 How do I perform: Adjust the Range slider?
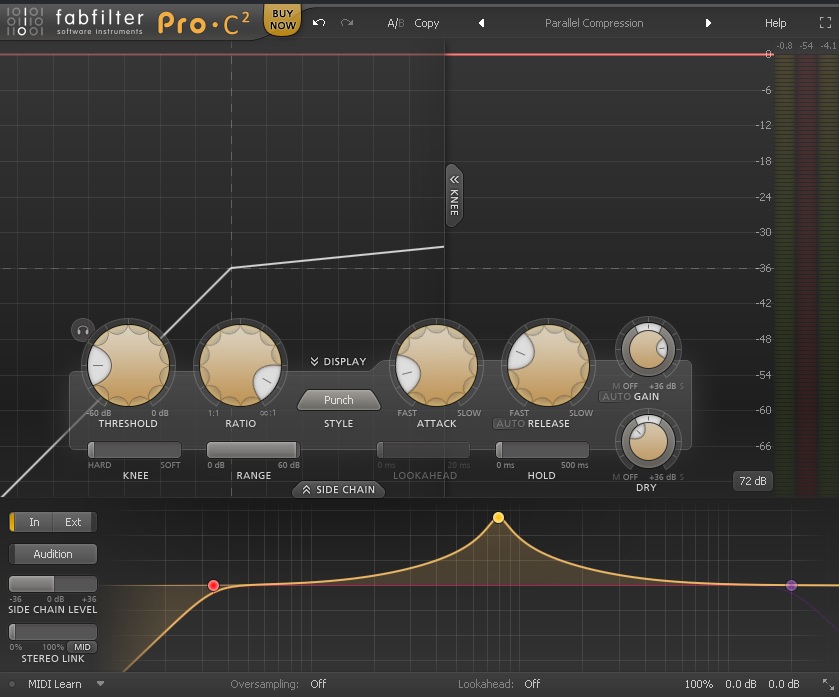coord(253,449)
